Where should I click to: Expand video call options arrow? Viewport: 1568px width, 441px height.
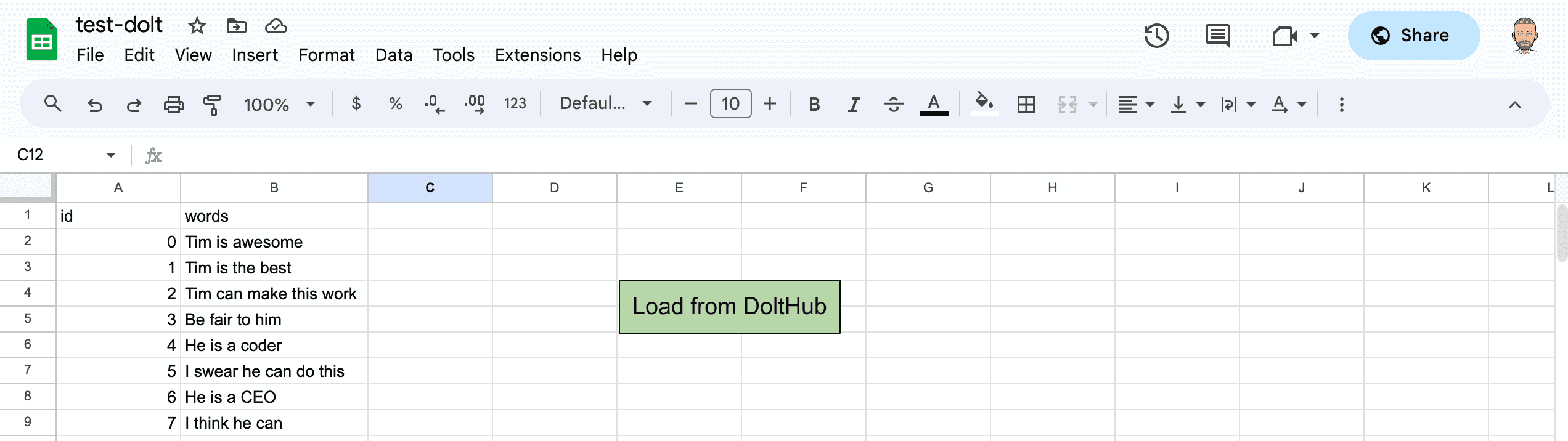tap(1314, 36)
